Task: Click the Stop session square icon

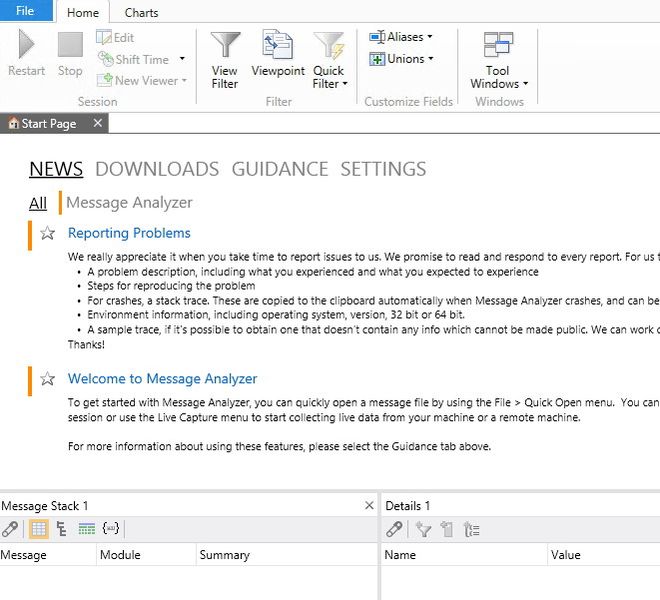Action: point(70,44)
